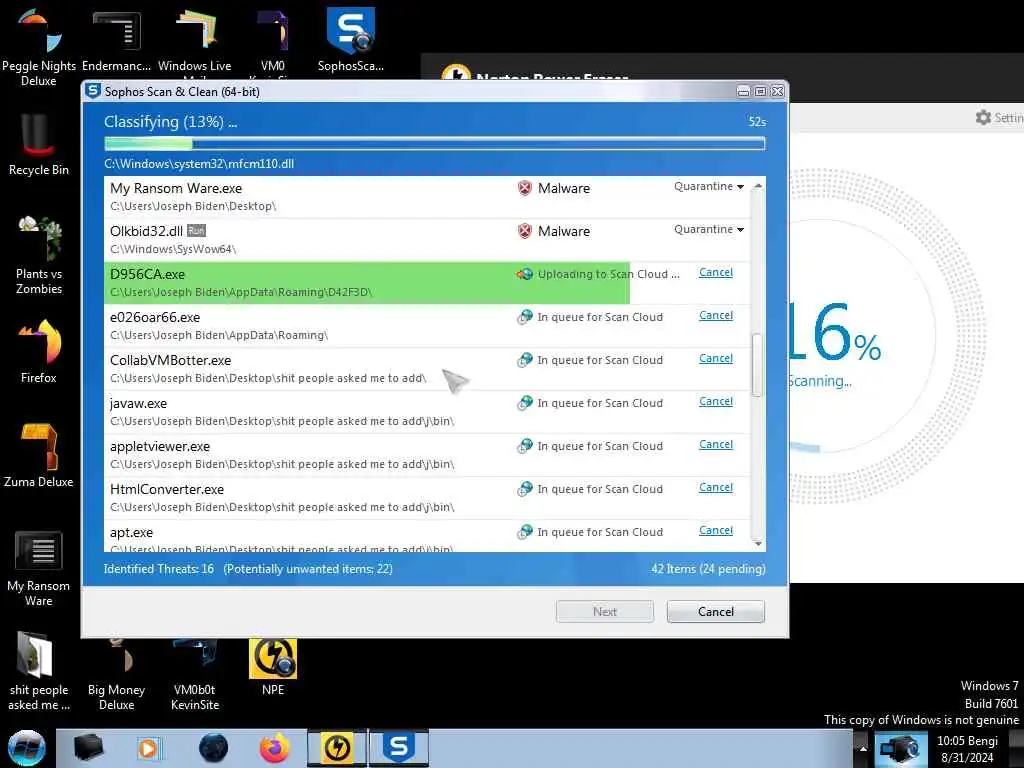Click the upload cloud icon for D956CA.exe

(524, 274)
